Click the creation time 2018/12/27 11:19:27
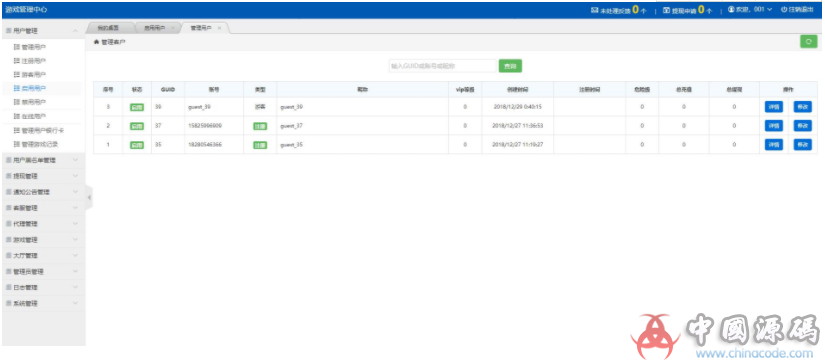This screenshot has height=361, width=825. pyautogui.click(x=518, y=145)
